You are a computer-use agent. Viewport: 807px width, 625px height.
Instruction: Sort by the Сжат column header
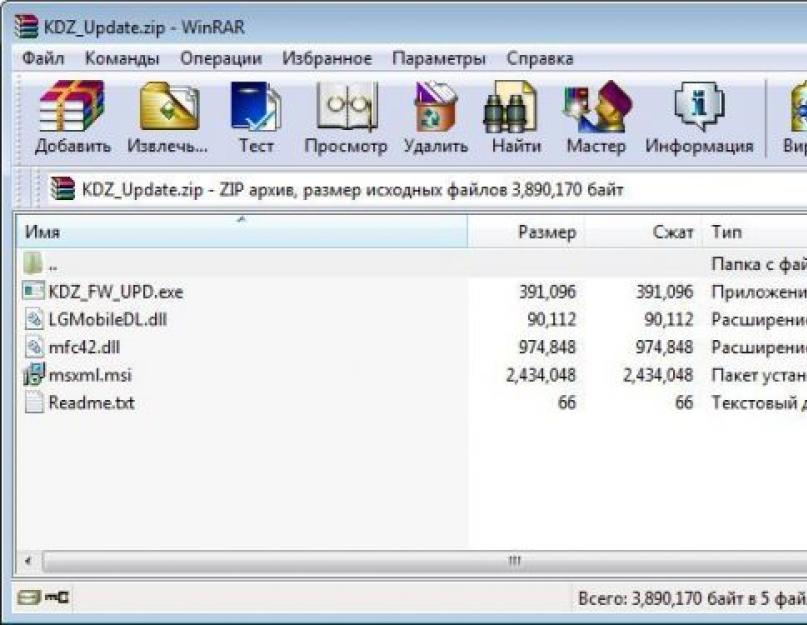643,232
